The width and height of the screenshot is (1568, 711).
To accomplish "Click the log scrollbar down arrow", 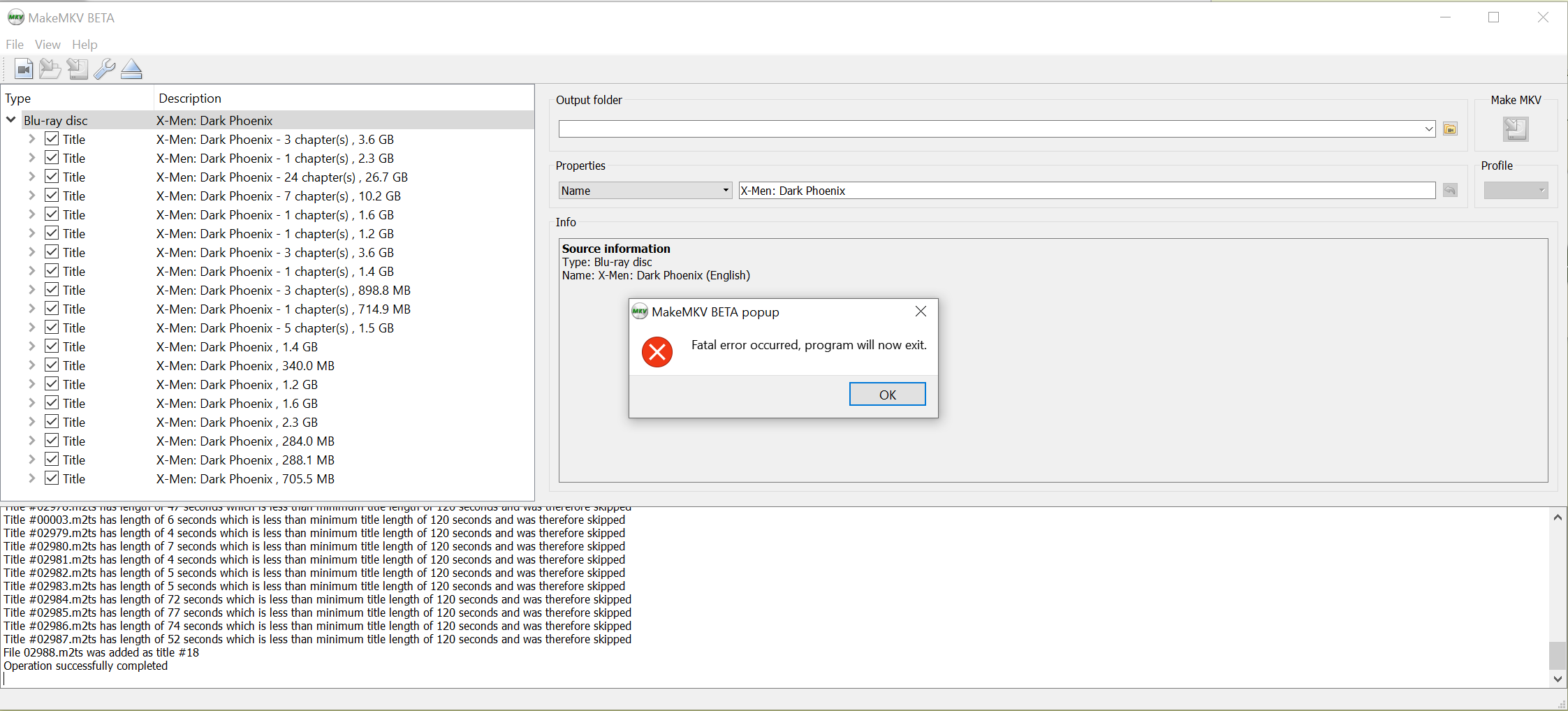I will point(1558,679).
